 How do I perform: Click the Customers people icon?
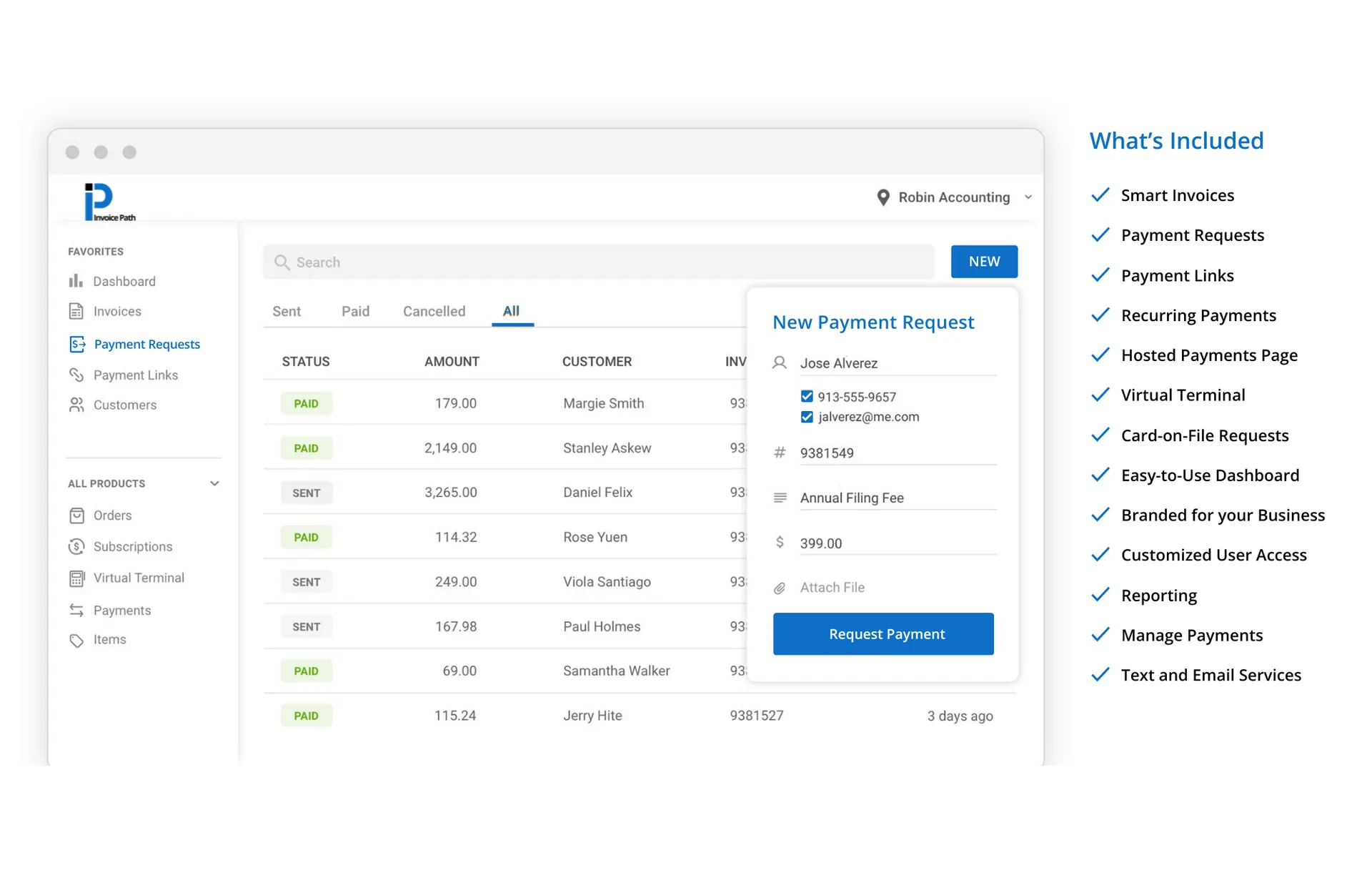coord(76,405)
